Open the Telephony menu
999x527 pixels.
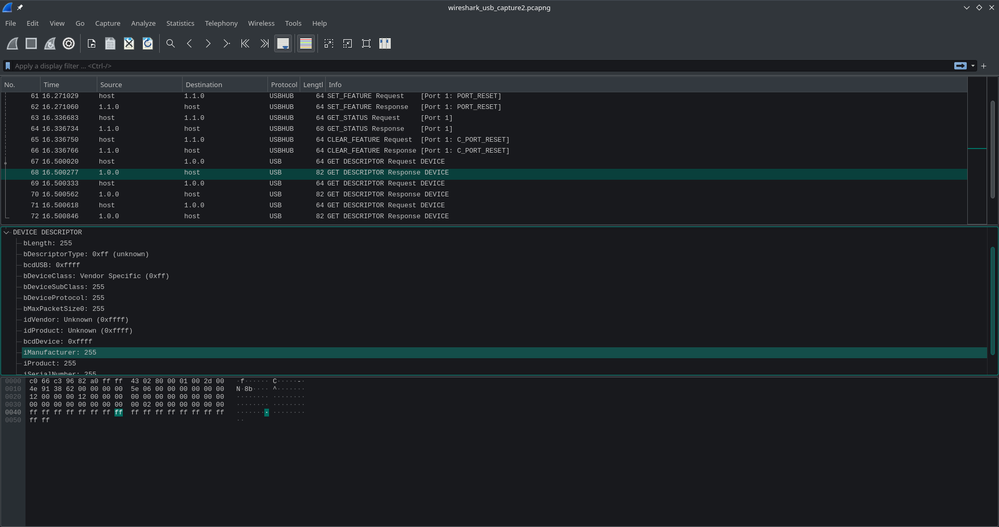221,23
